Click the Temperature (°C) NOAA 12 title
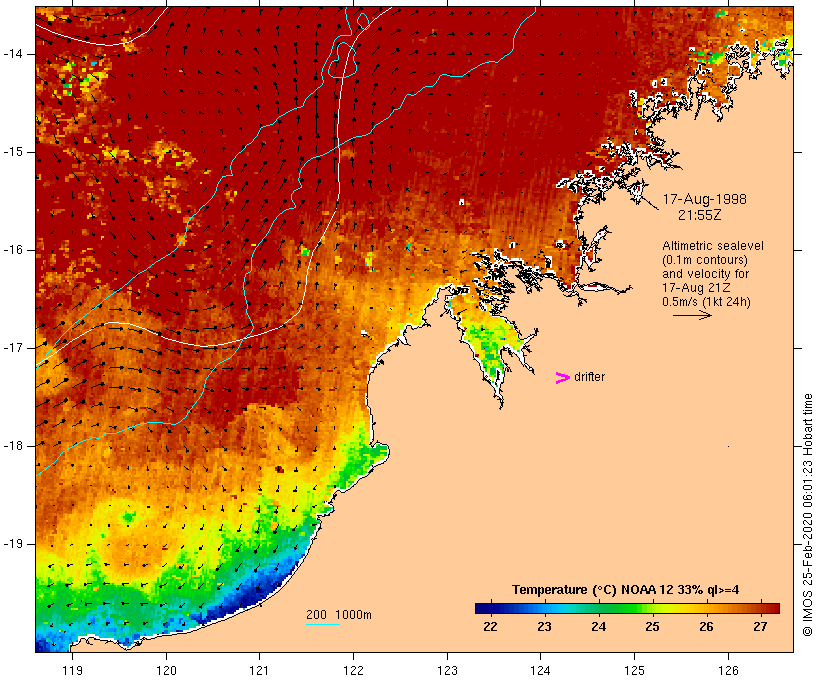Screen dimensions: 820x680 pyautogui.click(x=625, y=590)
